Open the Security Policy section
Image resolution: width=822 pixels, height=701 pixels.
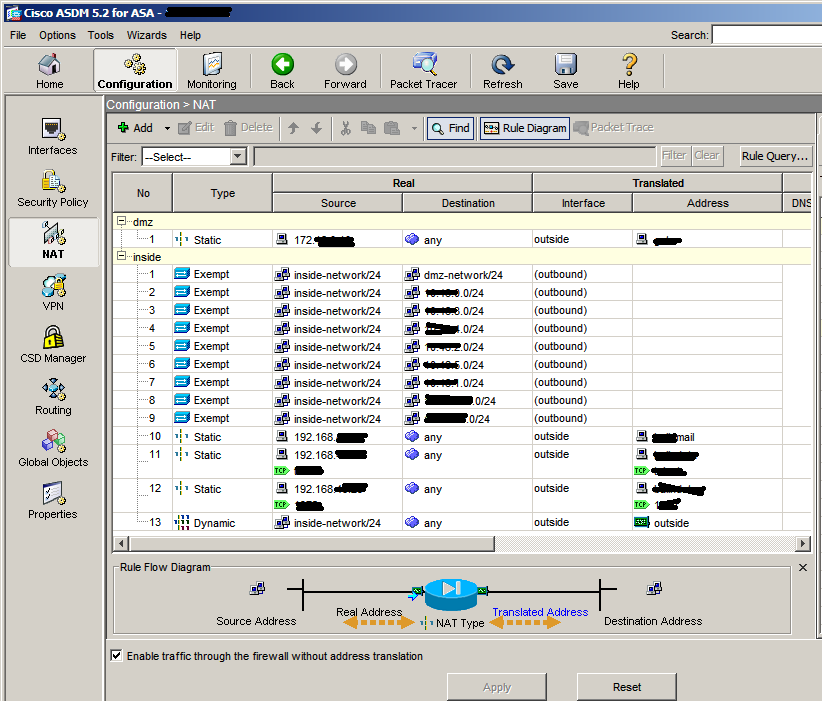tap(52, 189)
